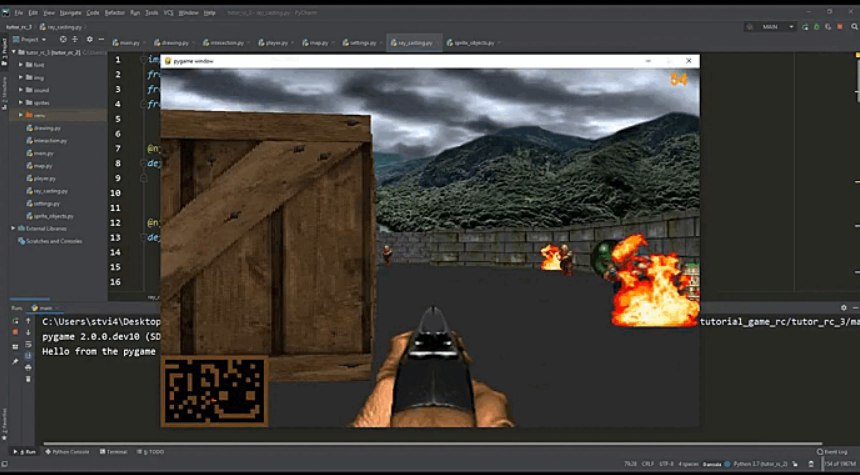This screenshot has width=860, height=475.
Task: Click the down arrow in Run panel
Action: [x=29, y=332]
